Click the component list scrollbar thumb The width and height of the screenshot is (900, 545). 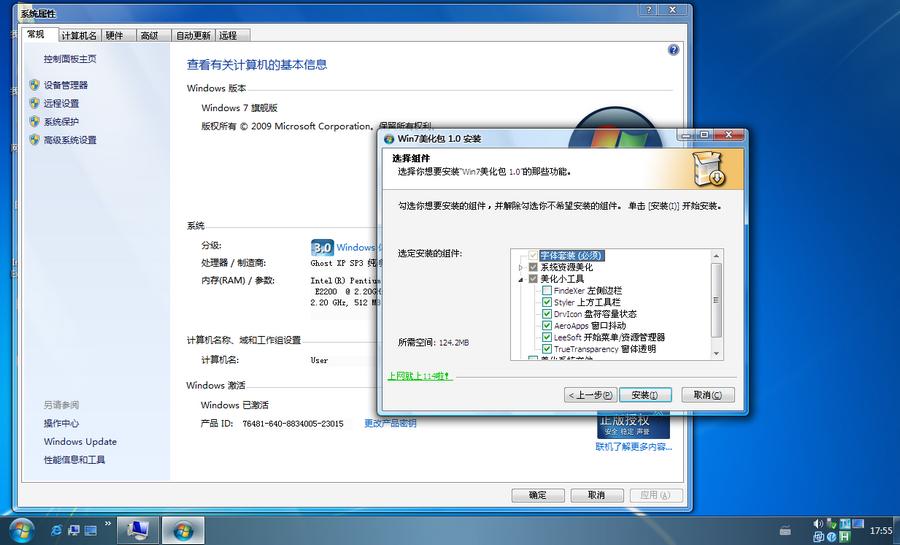point(716,299)
